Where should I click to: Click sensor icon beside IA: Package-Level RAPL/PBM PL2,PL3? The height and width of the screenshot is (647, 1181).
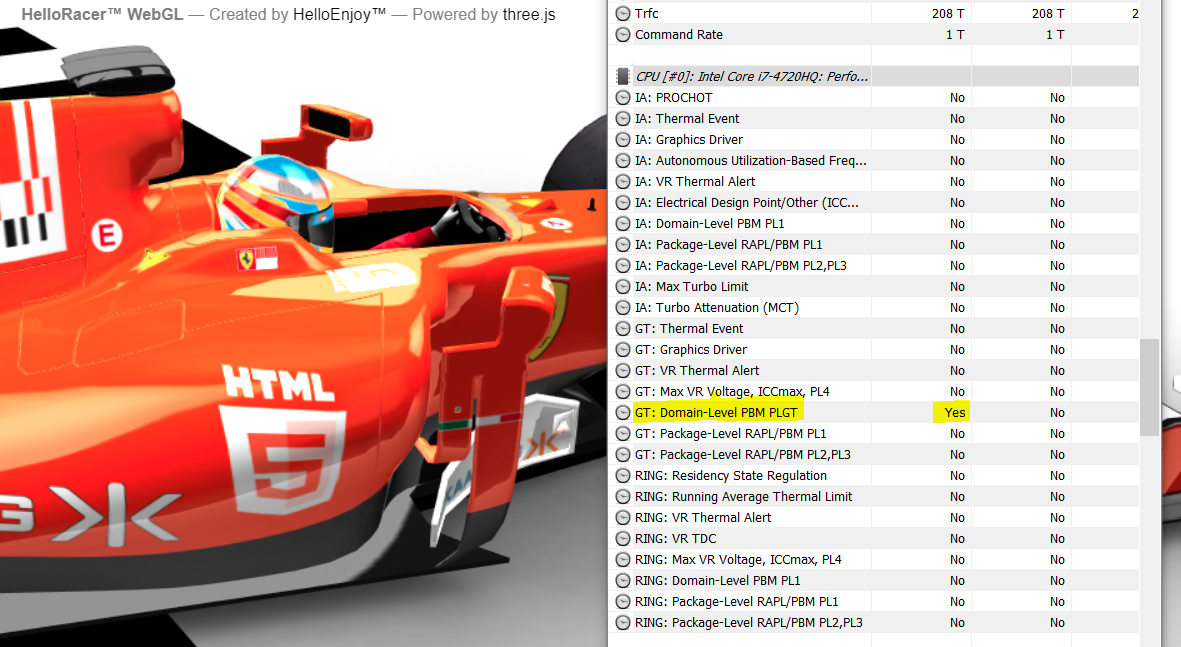pyautogui.click(x=623, y=266)
